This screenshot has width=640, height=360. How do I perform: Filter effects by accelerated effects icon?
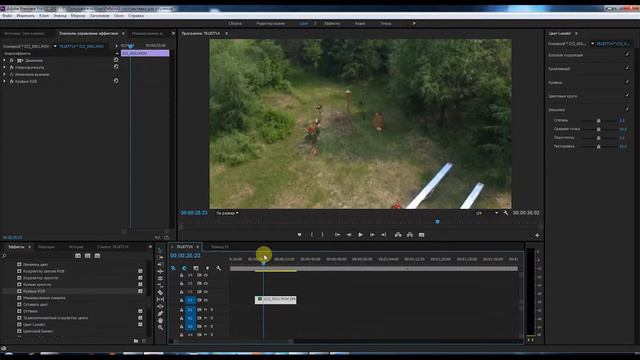pyautogui.click(x=78, y=256)
